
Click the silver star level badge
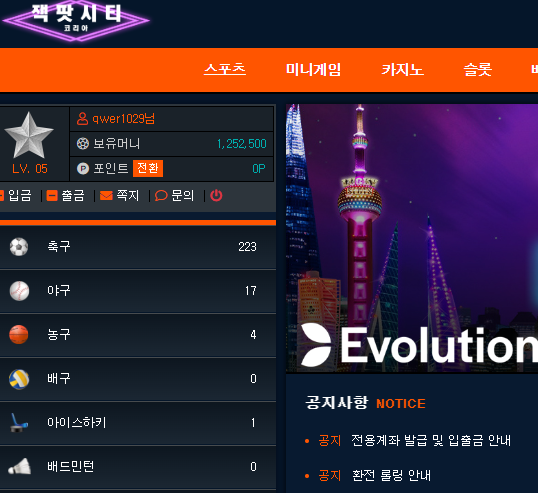29,135
